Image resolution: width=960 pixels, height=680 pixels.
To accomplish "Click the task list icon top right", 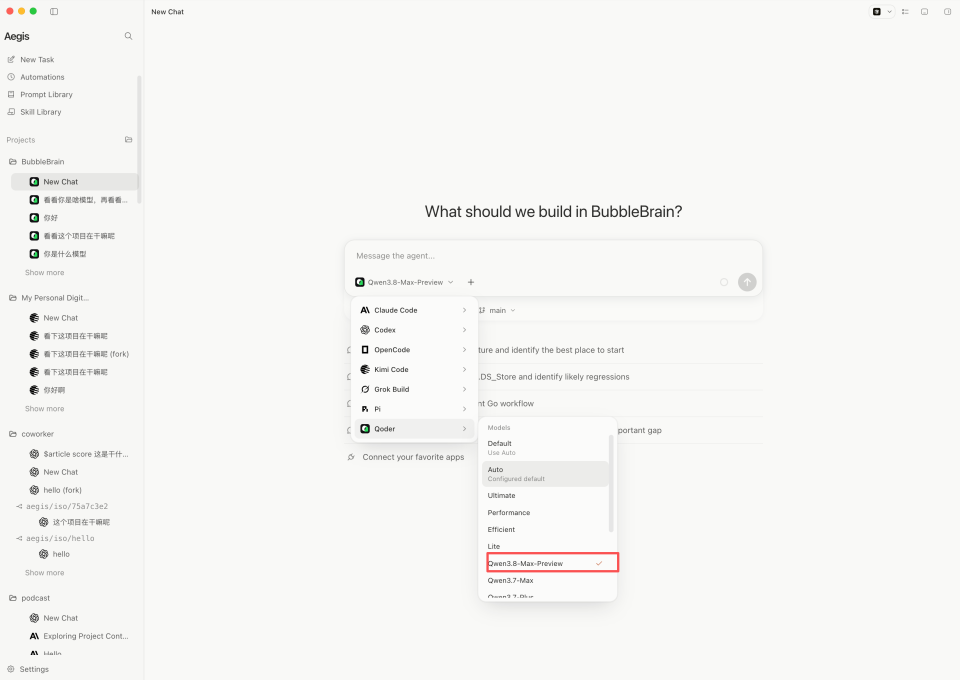I will (905, 12).
